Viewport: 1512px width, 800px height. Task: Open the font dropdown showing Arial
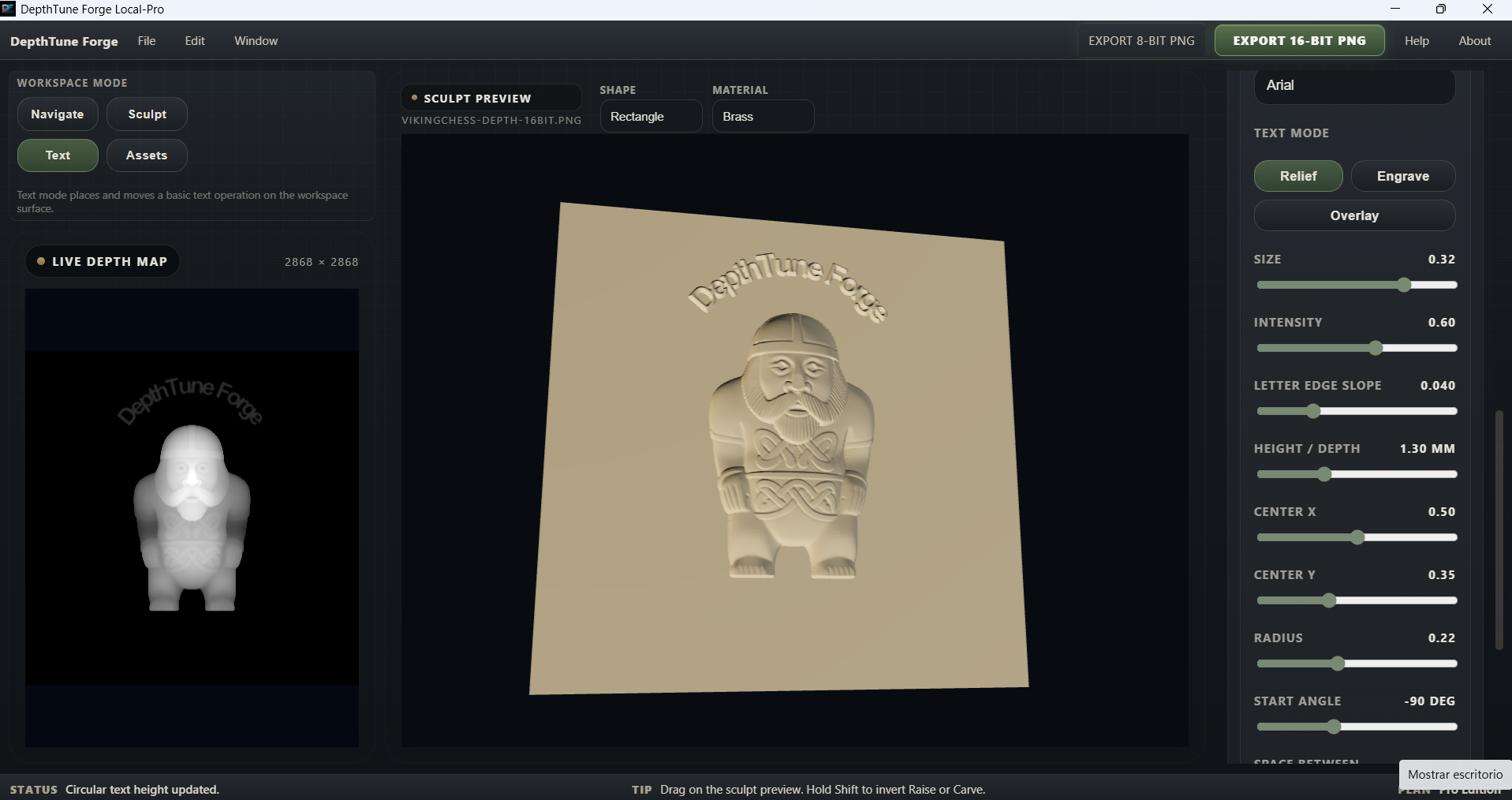point(1354,85)
